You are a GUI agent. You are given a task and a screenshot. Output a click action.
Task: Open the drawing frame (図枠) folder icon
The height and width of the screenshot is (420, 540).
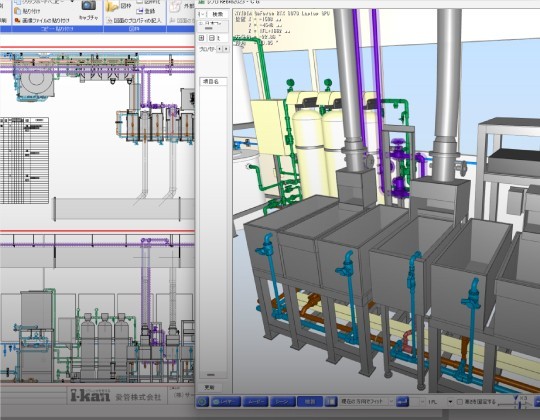pyautogui.click(x=112, y=6)
